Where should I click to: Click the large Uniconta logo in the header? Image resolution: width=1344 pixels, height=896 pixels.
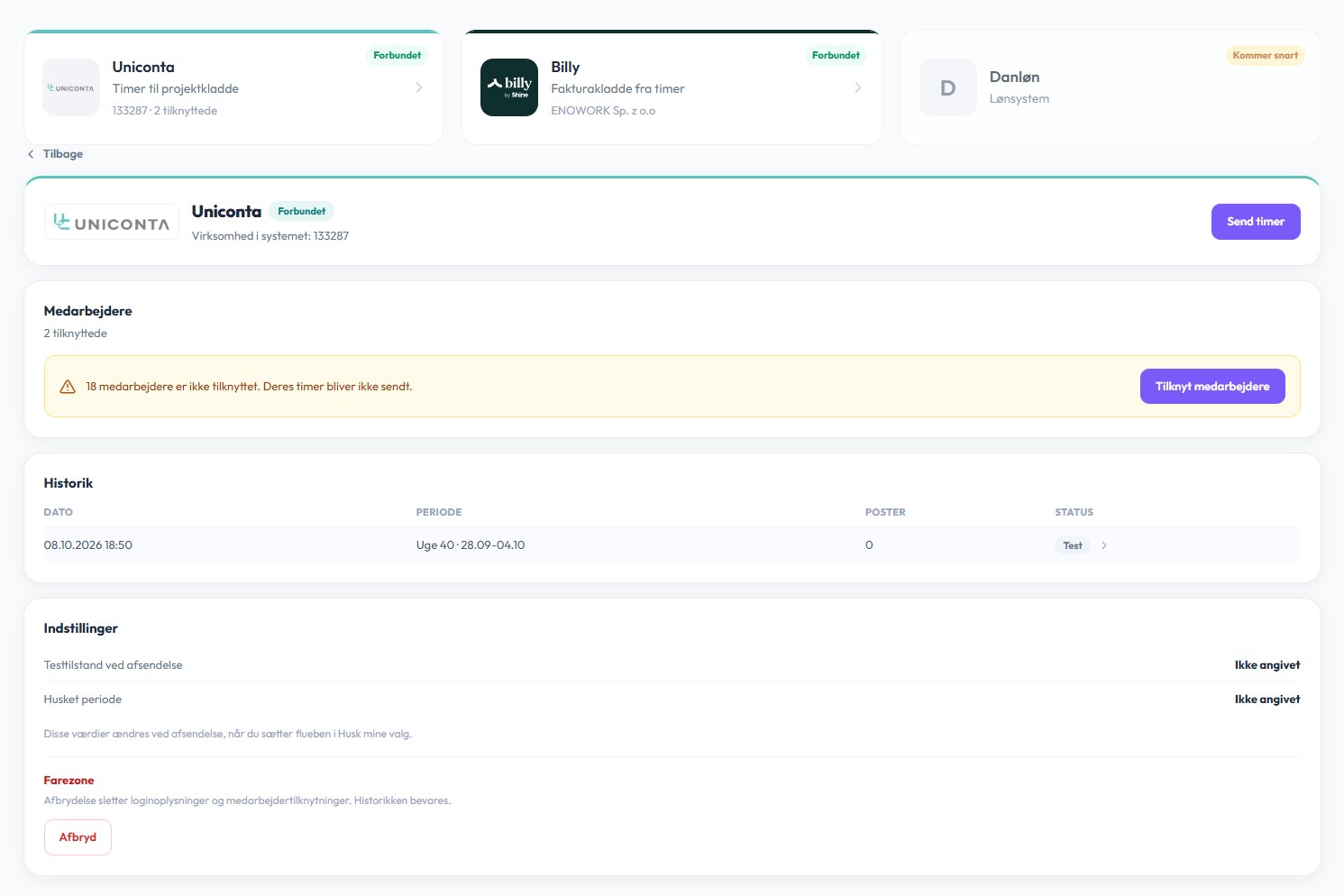click(x=112, y=222)
